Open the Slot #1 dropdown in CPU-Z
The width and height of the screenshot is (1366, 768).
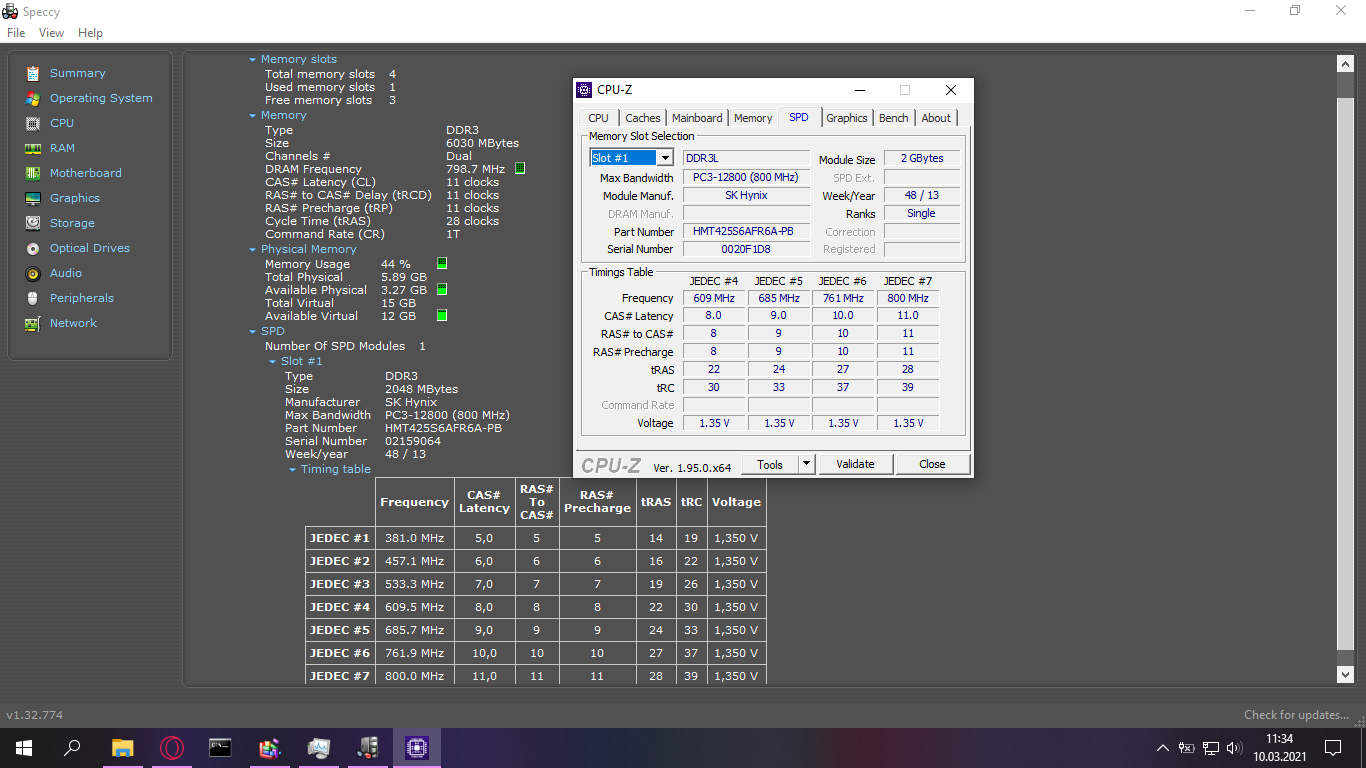point(665,158)
